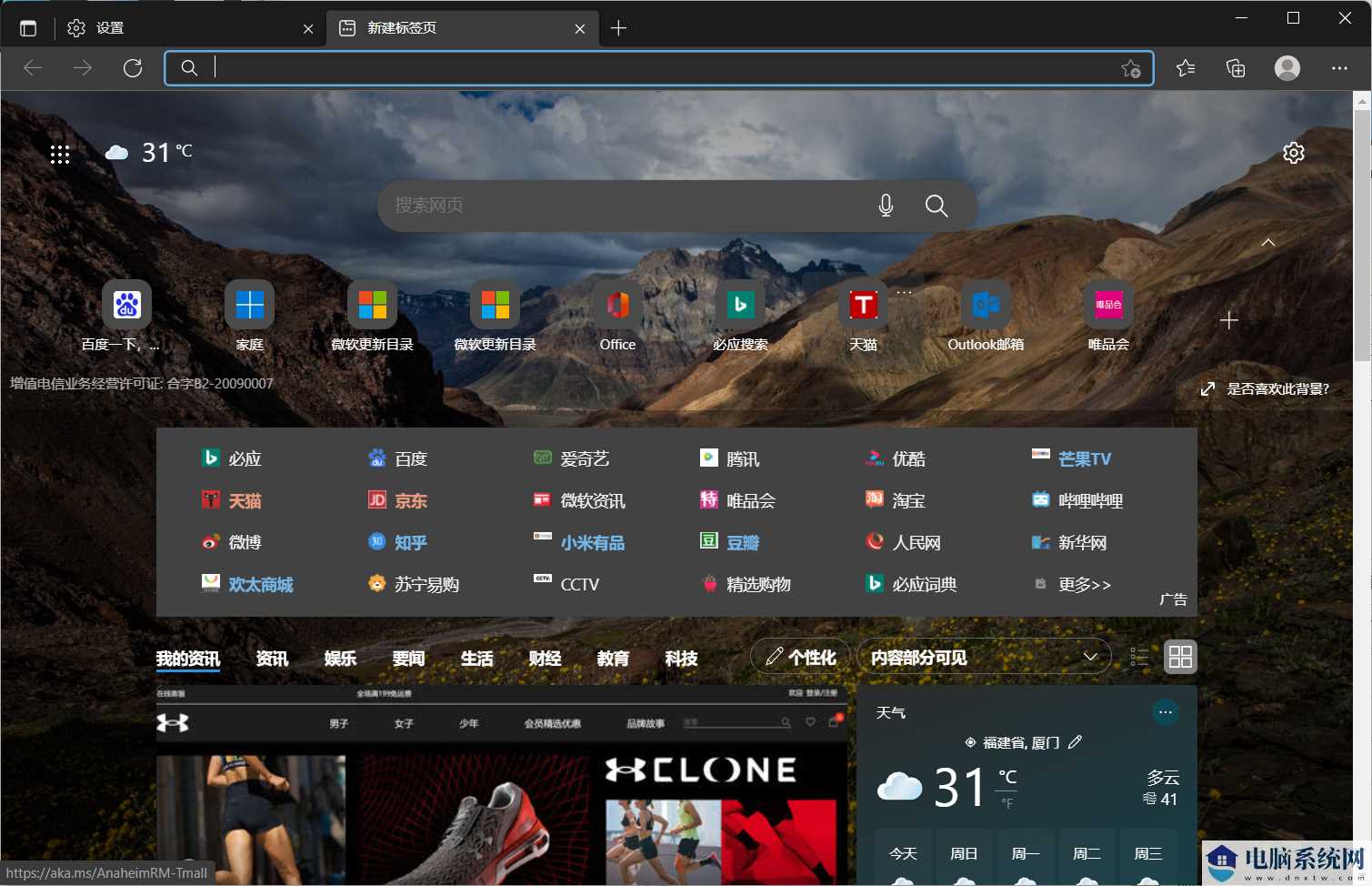Select the 我的资讯 feed tab
The height and width of the screenshot is (886, 1372).
point(188,659)
